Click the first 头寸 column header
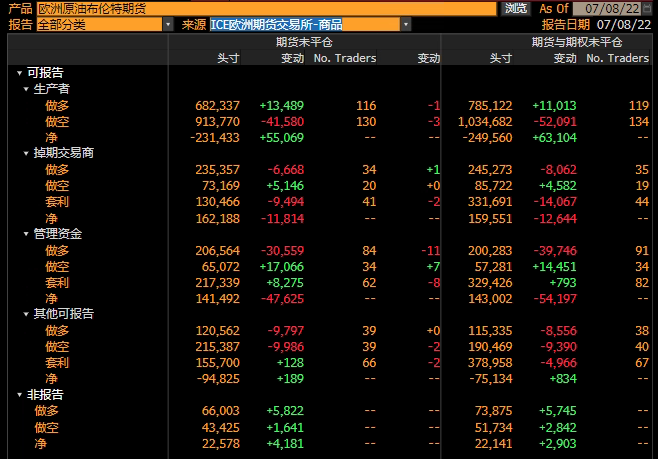This screenshot has width=658, height=459. 228,58
